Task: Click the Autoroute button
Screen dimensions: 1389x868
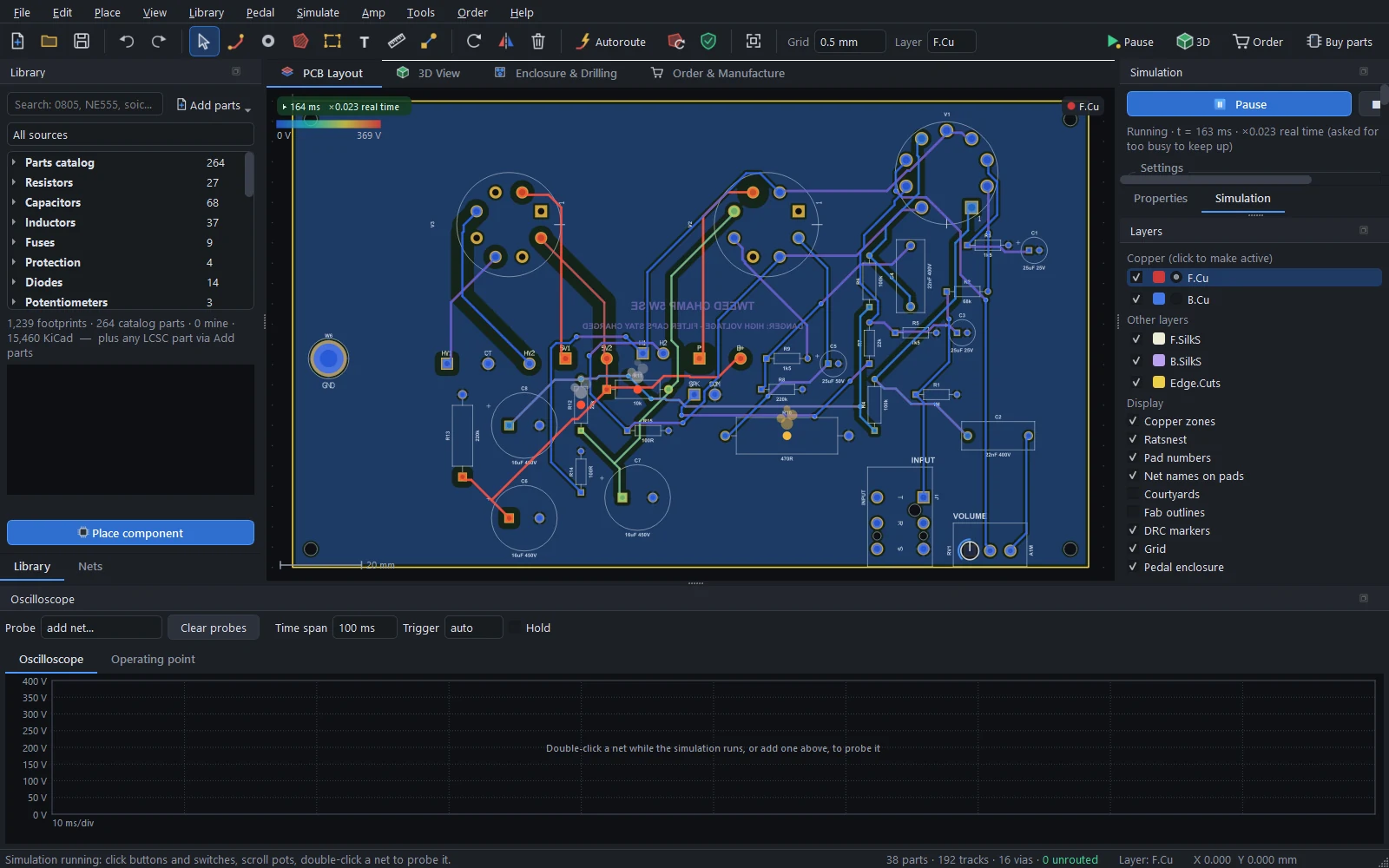Action: pyautogui.click(x=611, y=42)
